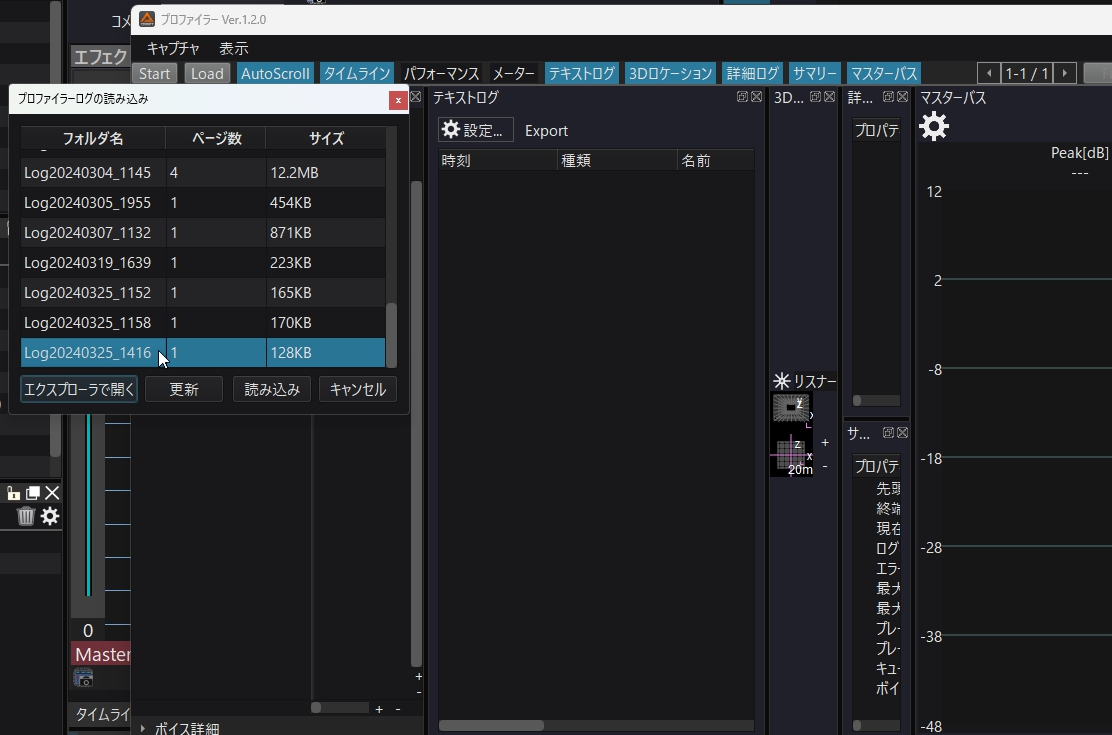Click Export in the text log panel
This screenshot has width=1112, height=735.
[546, 131]
